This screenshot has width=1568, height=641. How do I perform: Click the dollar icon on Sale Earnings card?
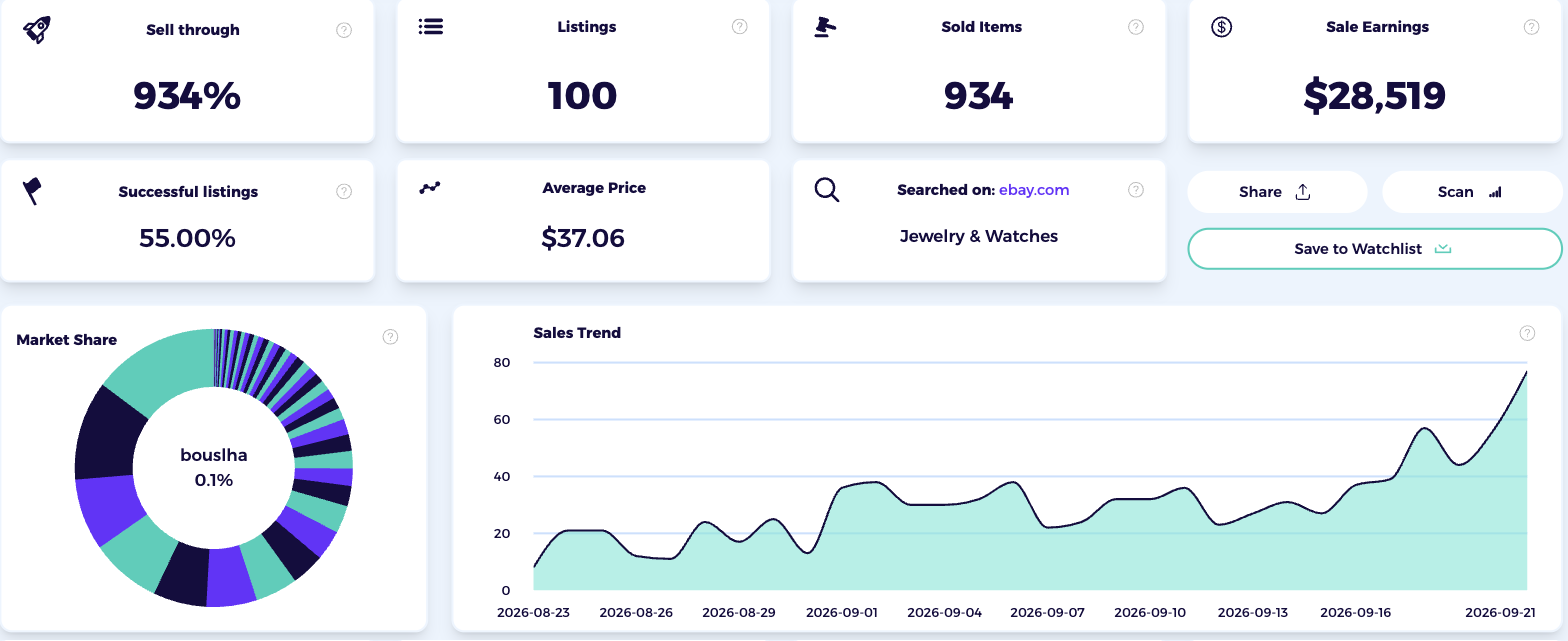(1221, 27)
